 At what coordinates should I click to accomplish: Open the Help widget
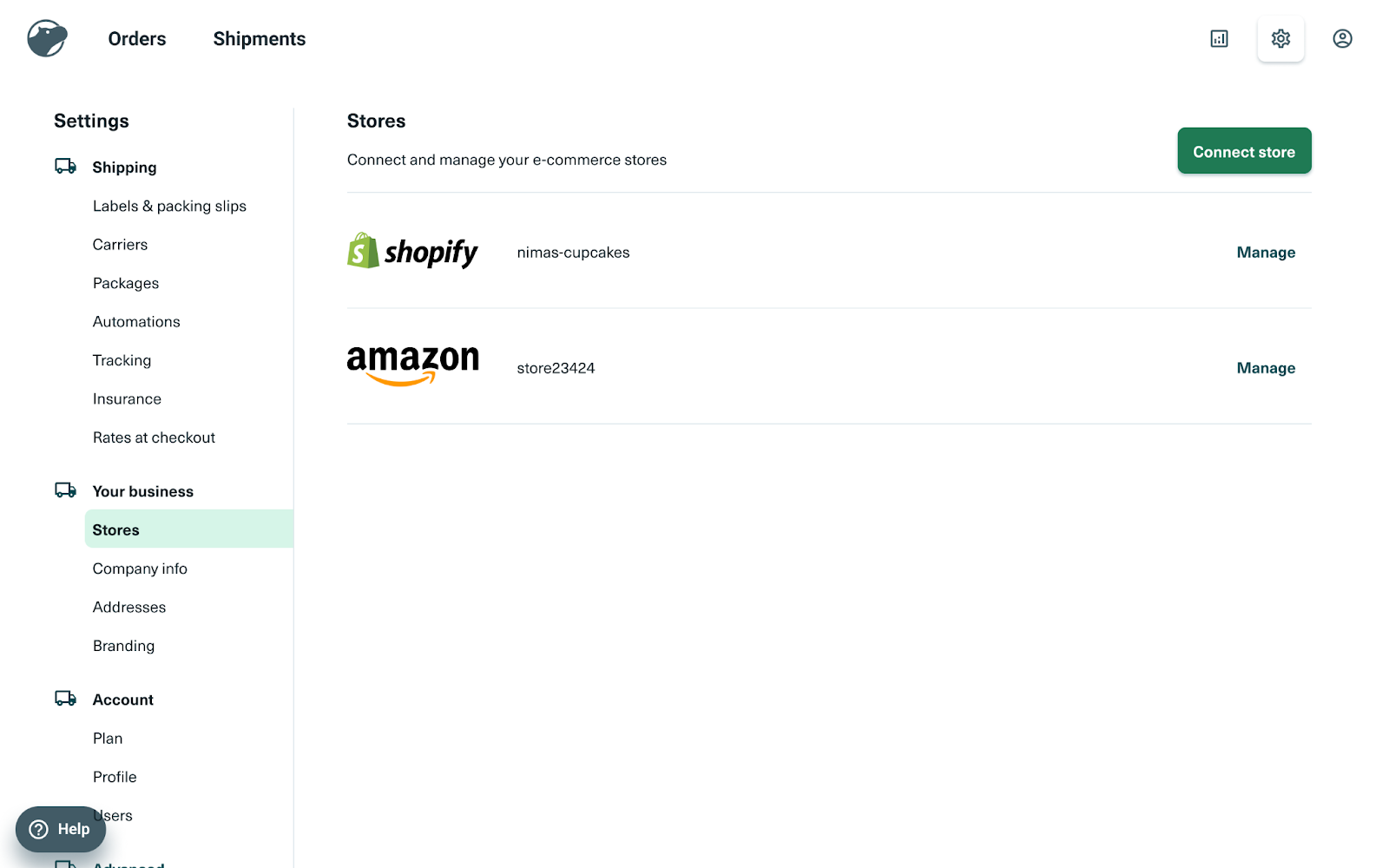coord(61,829)
